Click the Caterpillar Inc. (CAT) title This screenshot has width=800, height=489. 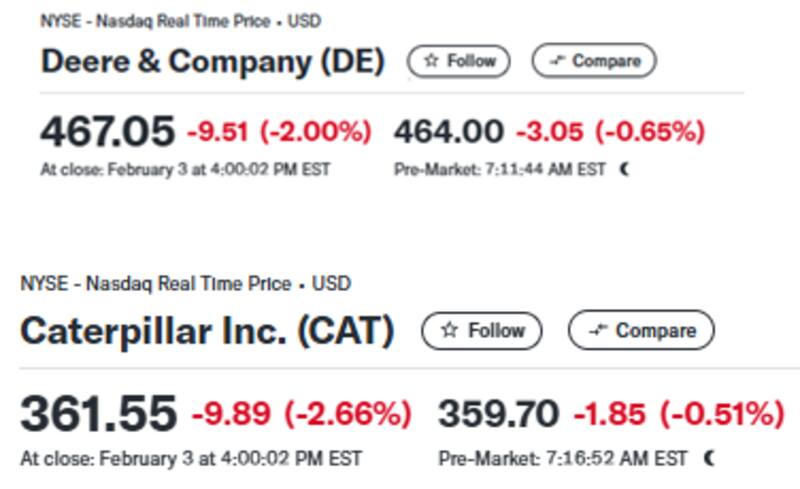pyautogui.click(x=207, y=331)
